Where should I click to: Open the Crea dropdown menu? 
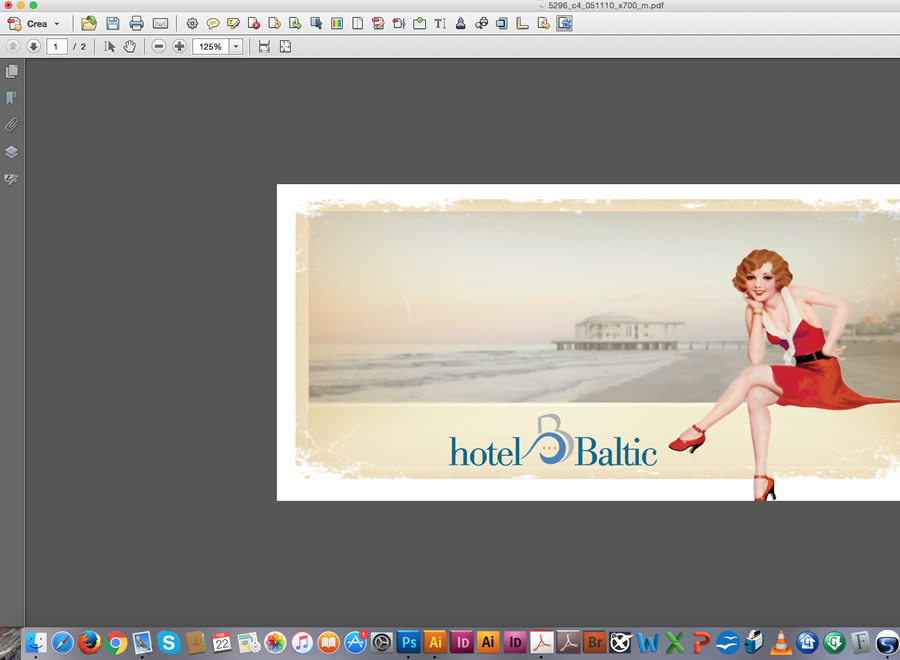[x=36, y=23]
